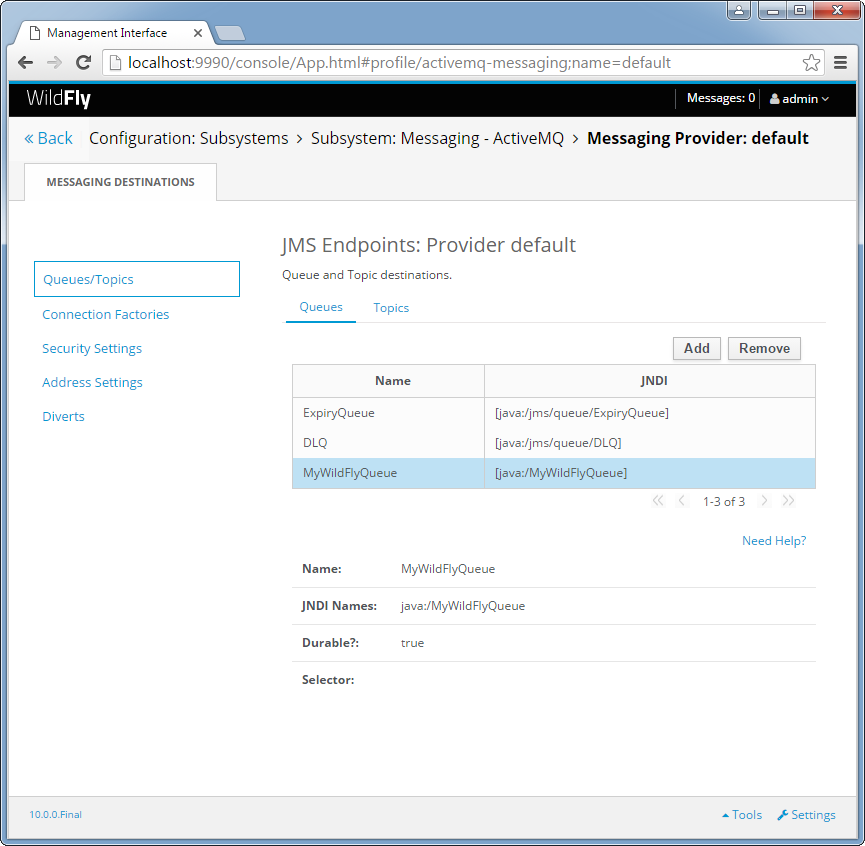Reload the page with refresh icon

[x=83, y=62]
